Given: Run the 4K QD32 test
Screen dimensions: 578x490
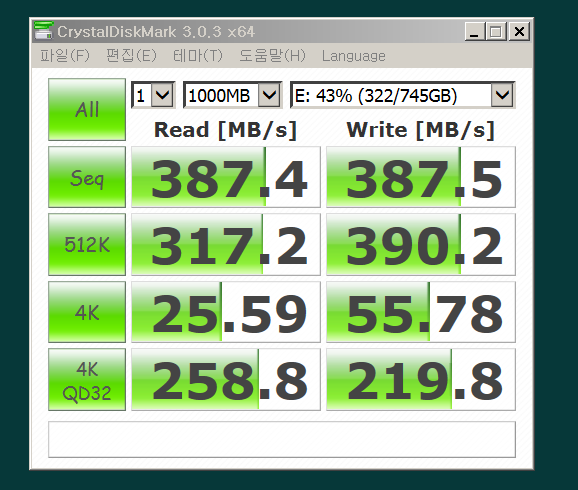Looking at the screenshot, I should [87, 379].
